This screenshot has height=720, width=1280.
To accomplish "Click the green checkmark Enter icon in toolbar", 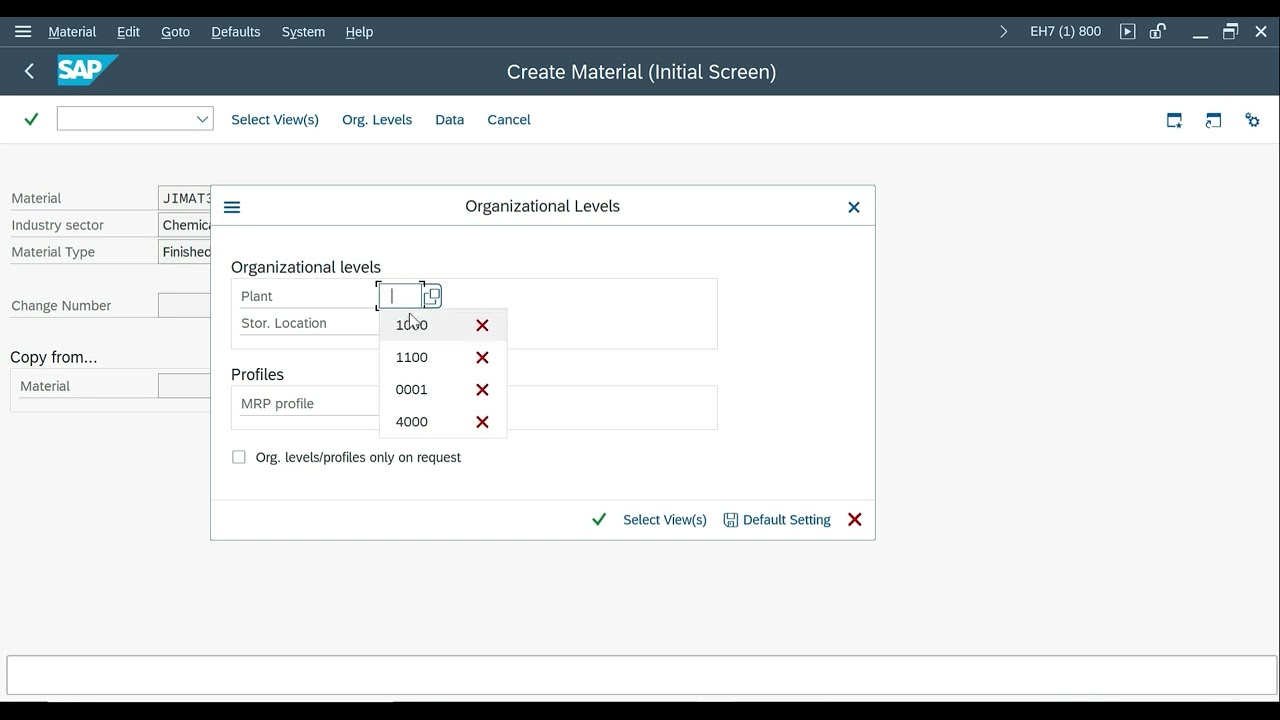I will 31,120.
